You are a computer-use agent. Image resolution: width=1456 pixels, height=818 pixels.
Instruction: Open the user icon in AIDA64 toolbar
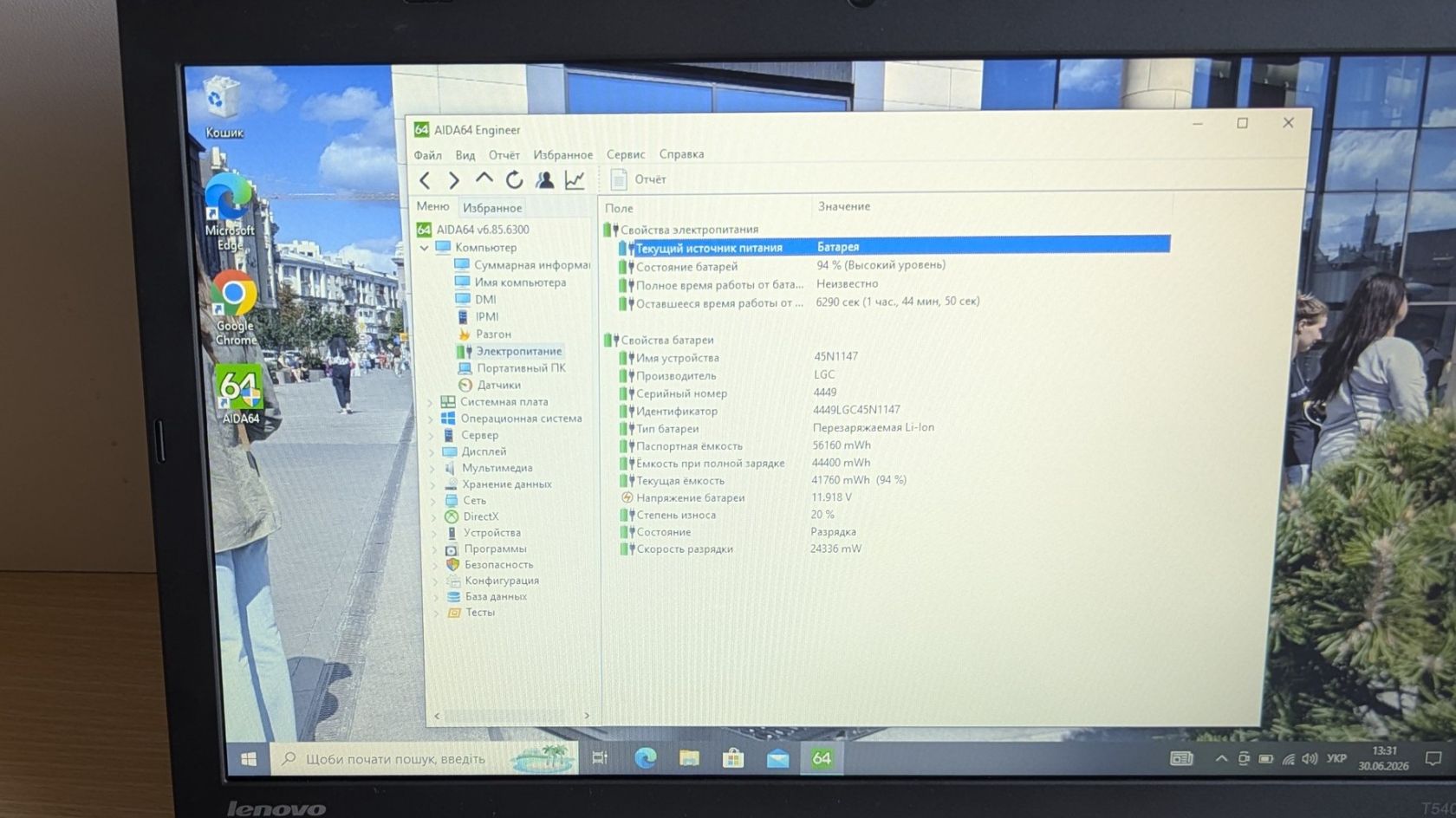(544, 179)
